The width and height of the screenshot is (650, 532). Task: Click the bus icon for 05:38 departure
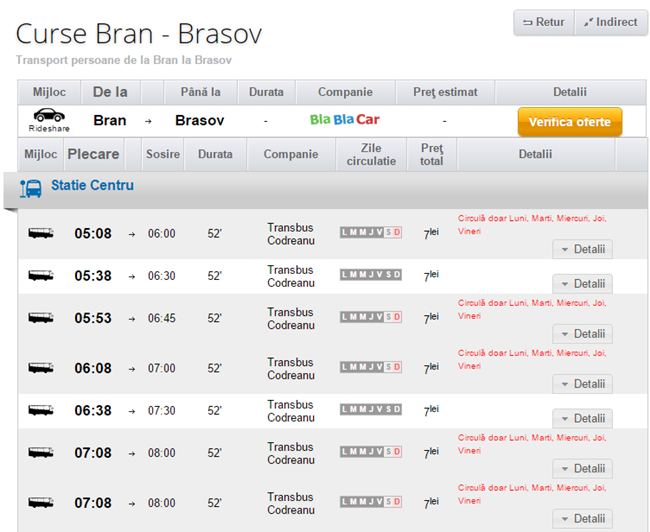coord(41,276)
